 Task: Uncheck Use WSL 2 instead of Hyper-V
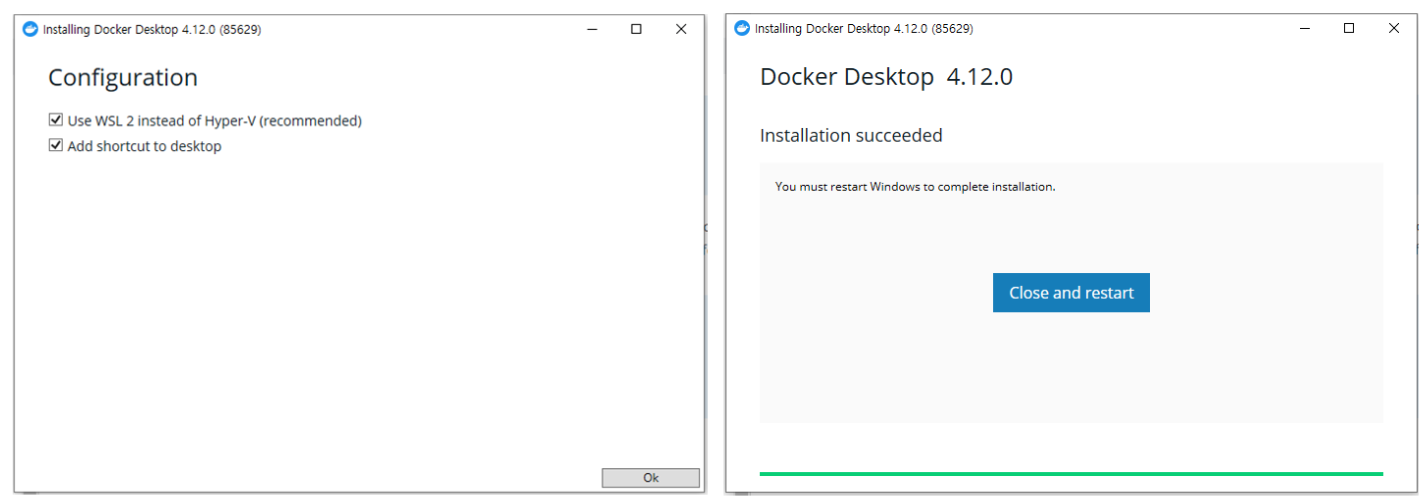(x=56, y=120)
